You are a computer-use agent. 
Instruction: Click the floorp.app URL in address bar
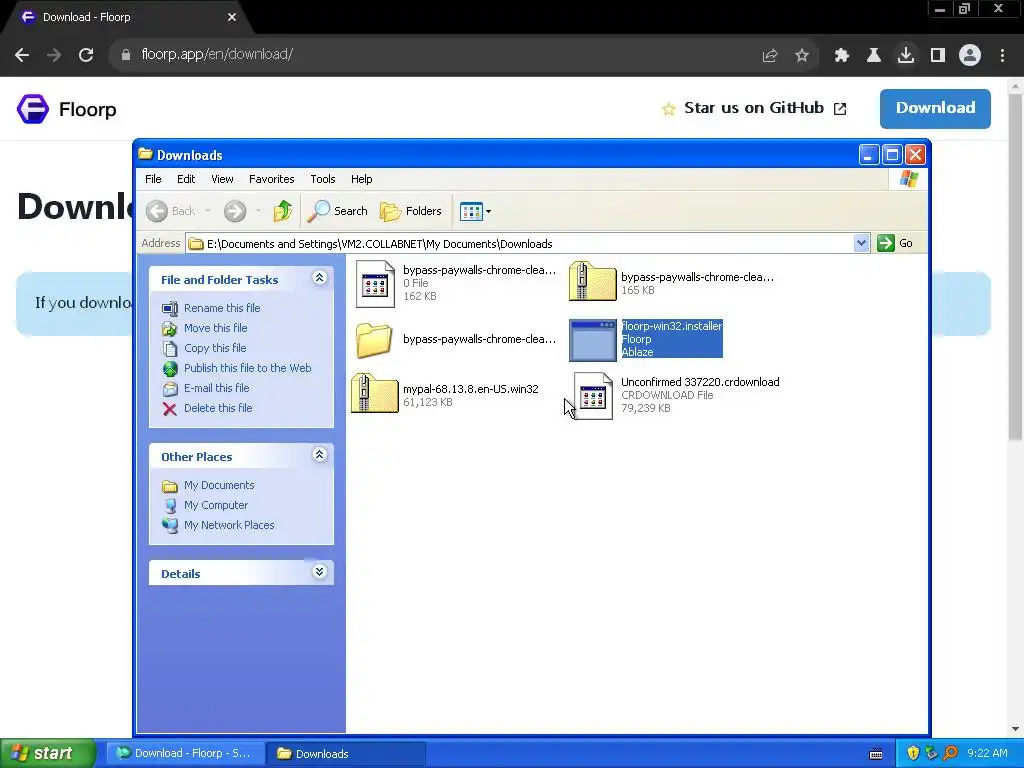tap(217, 54)
